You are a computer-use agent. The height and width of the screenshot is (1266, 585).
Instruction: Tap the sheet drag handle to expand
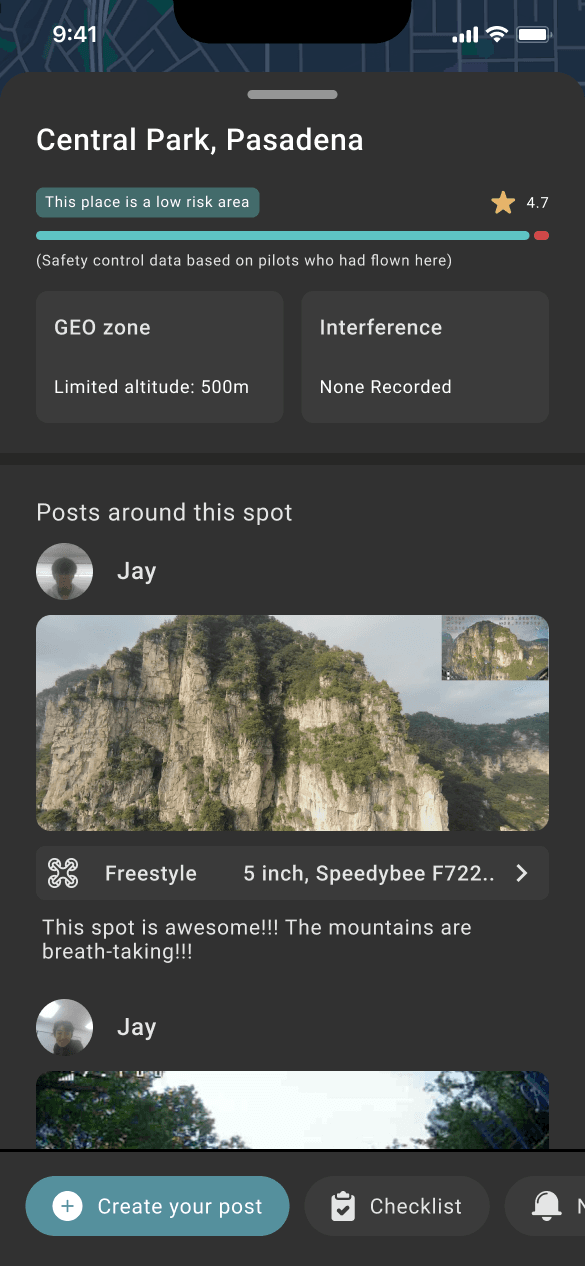(292, 95)
